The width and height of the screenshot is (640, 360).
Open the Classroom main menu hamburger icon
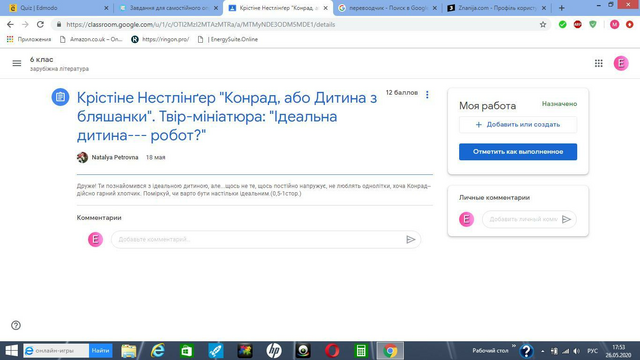point(17,63)
